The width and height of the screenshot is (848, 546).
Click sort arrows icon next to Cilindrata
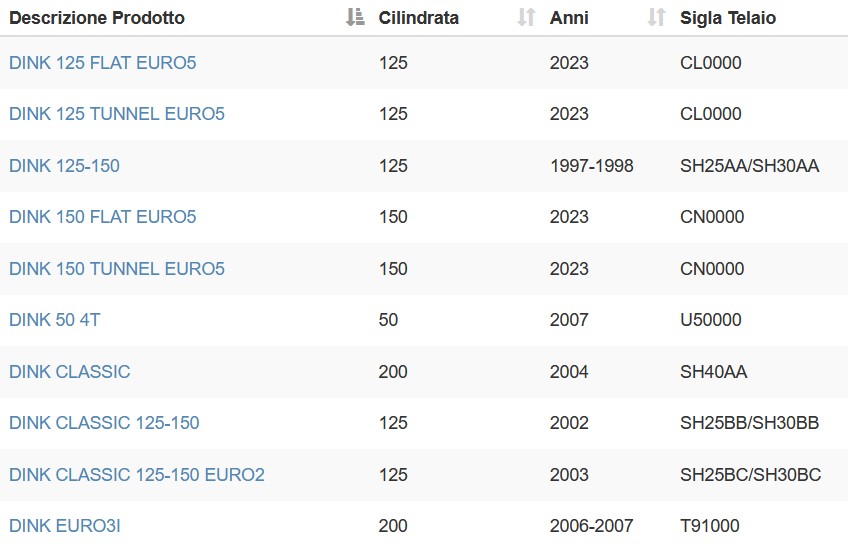click(x=526, y=17)
